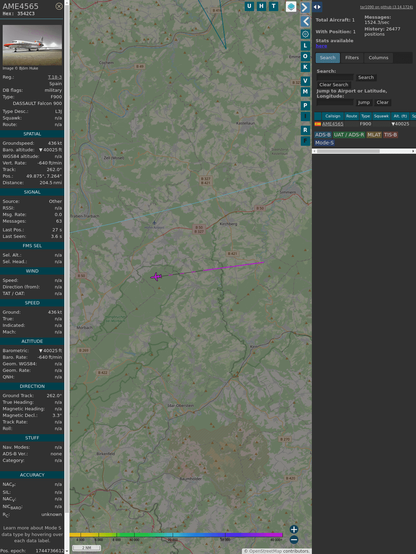Screen dimensions: 416x554
Task: Click the FMS SEL section header
Action: click(32, 246)
